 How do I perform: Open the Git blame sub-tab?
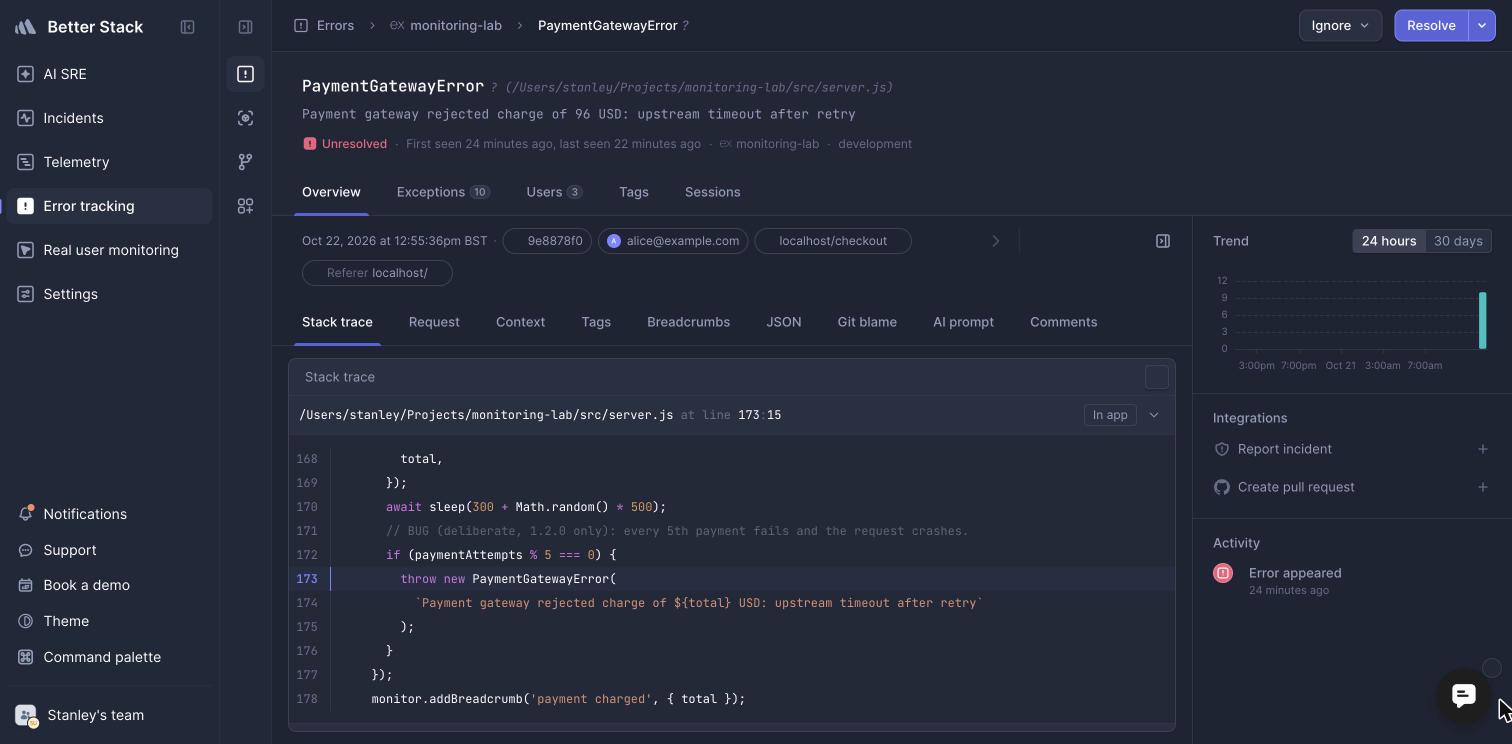point(867,322)
